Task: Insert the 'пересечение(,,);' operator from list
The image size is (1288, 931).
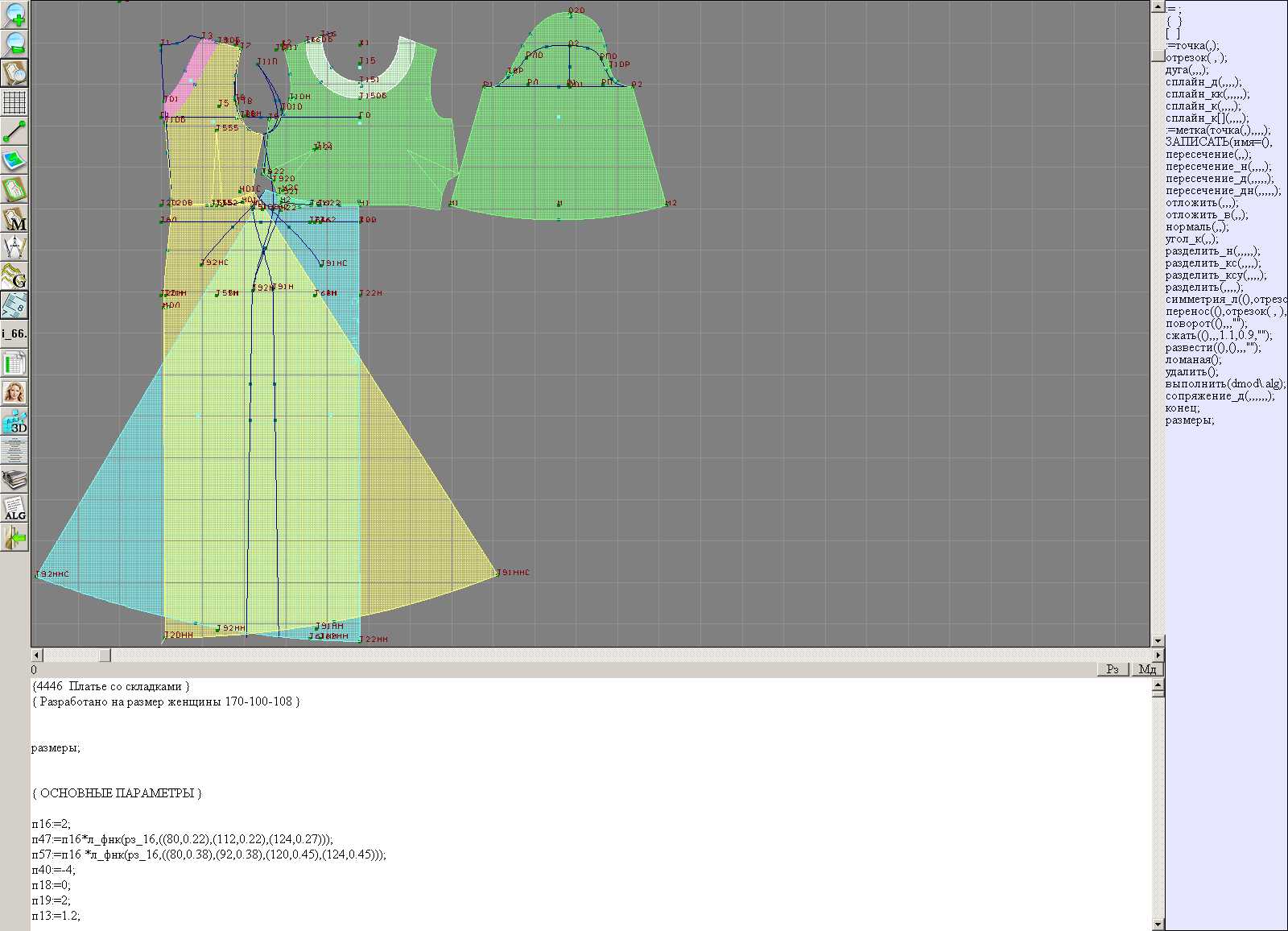Action: (1208, 155)
